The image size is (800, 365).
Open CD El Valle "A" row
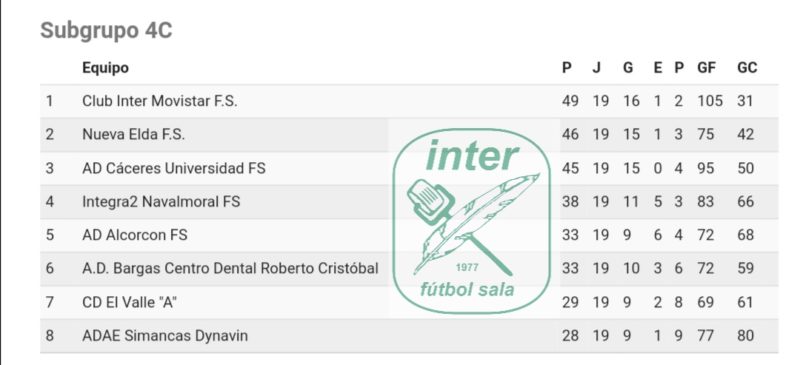tap(409, 302)
